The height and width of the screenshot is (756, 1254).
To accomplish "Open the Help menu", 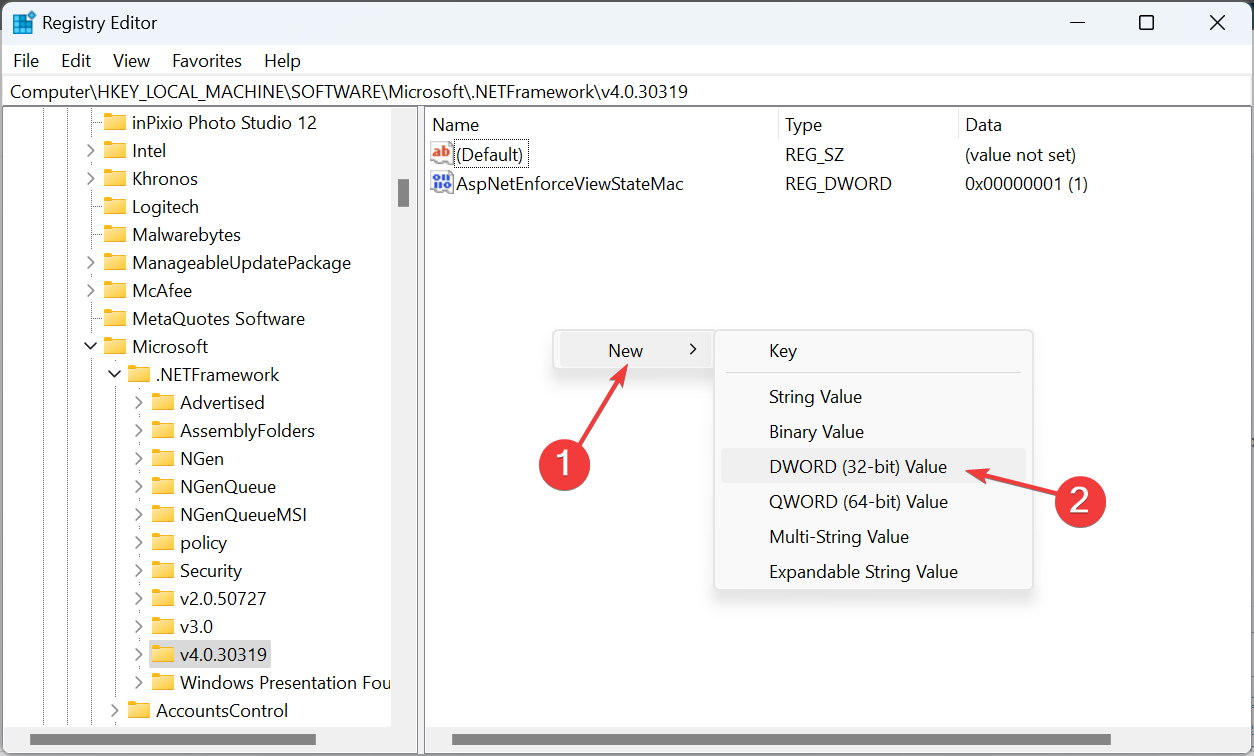I will tap(282, 60).
